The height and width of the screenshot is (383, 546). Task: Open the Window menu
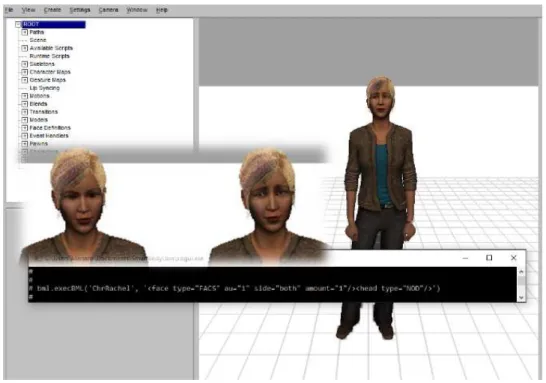[137, 10]
